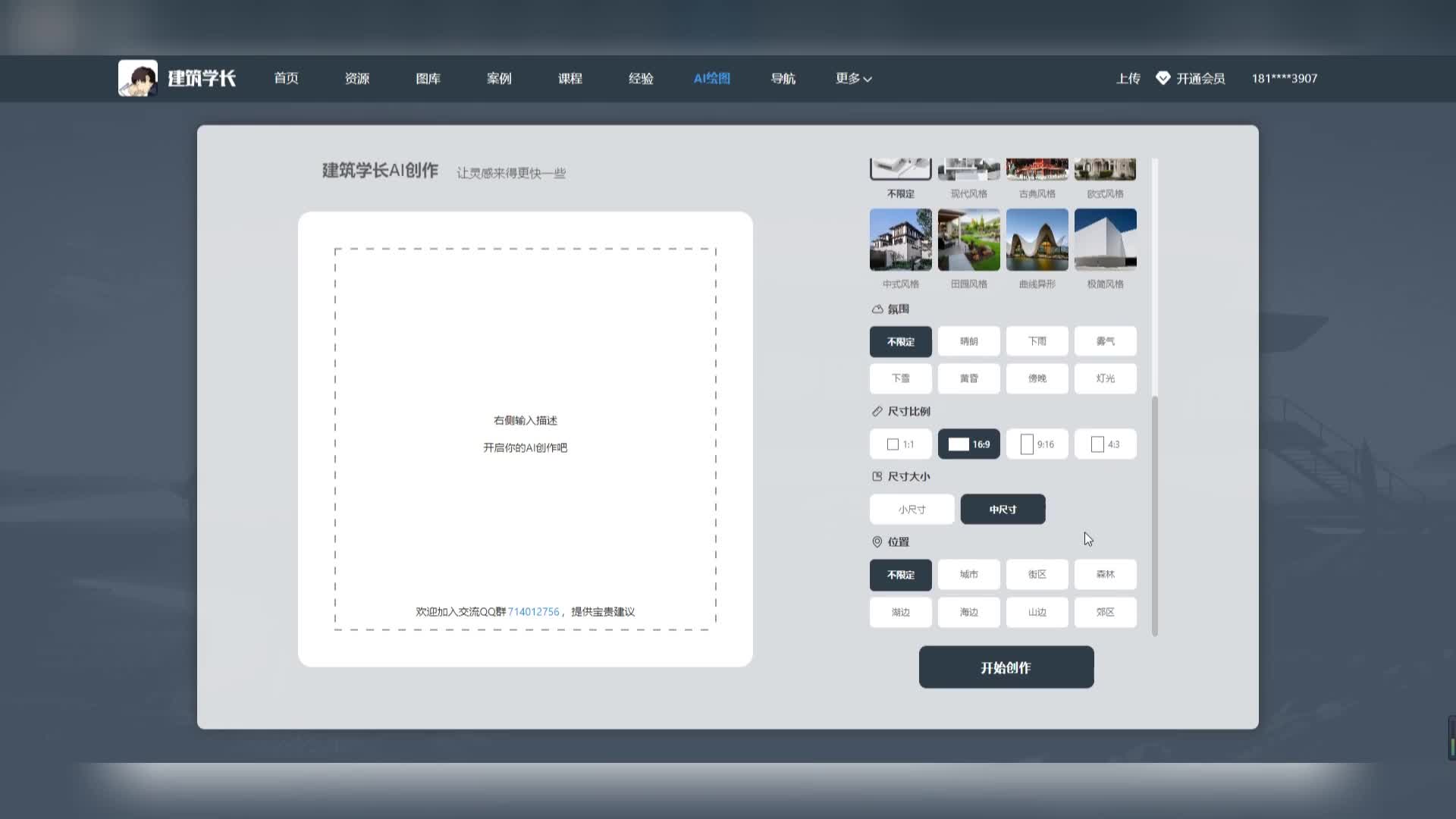Screen dimensions: 1456x819
Task: Choose the 曲线异形 building style image
Action: [1037, 240]
